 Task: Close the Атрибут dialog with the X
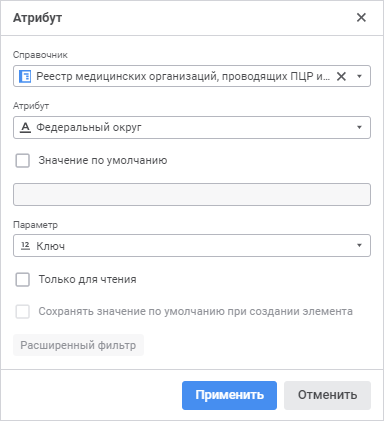point(361,17)
